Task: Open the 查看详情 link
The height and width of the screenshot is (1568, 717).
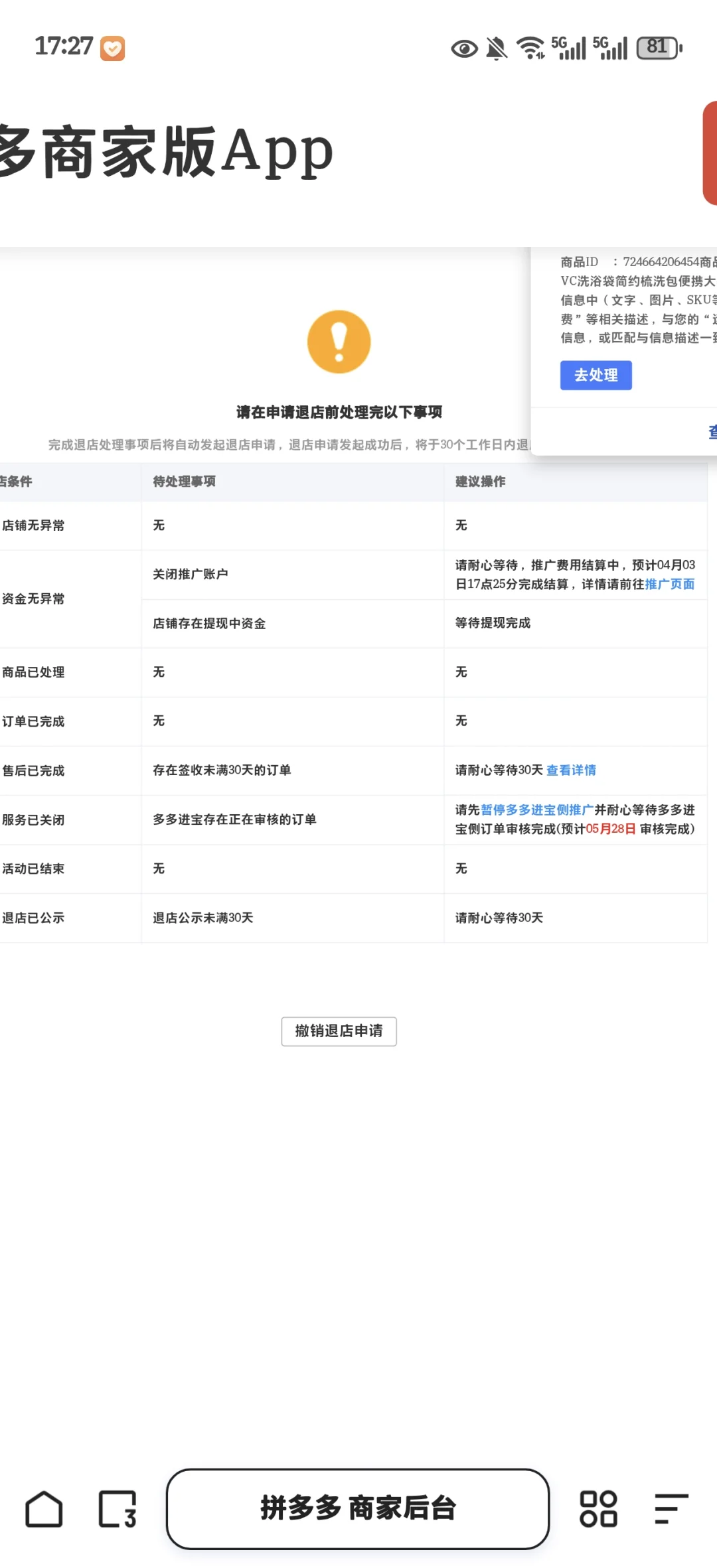Action: [571, 770]
